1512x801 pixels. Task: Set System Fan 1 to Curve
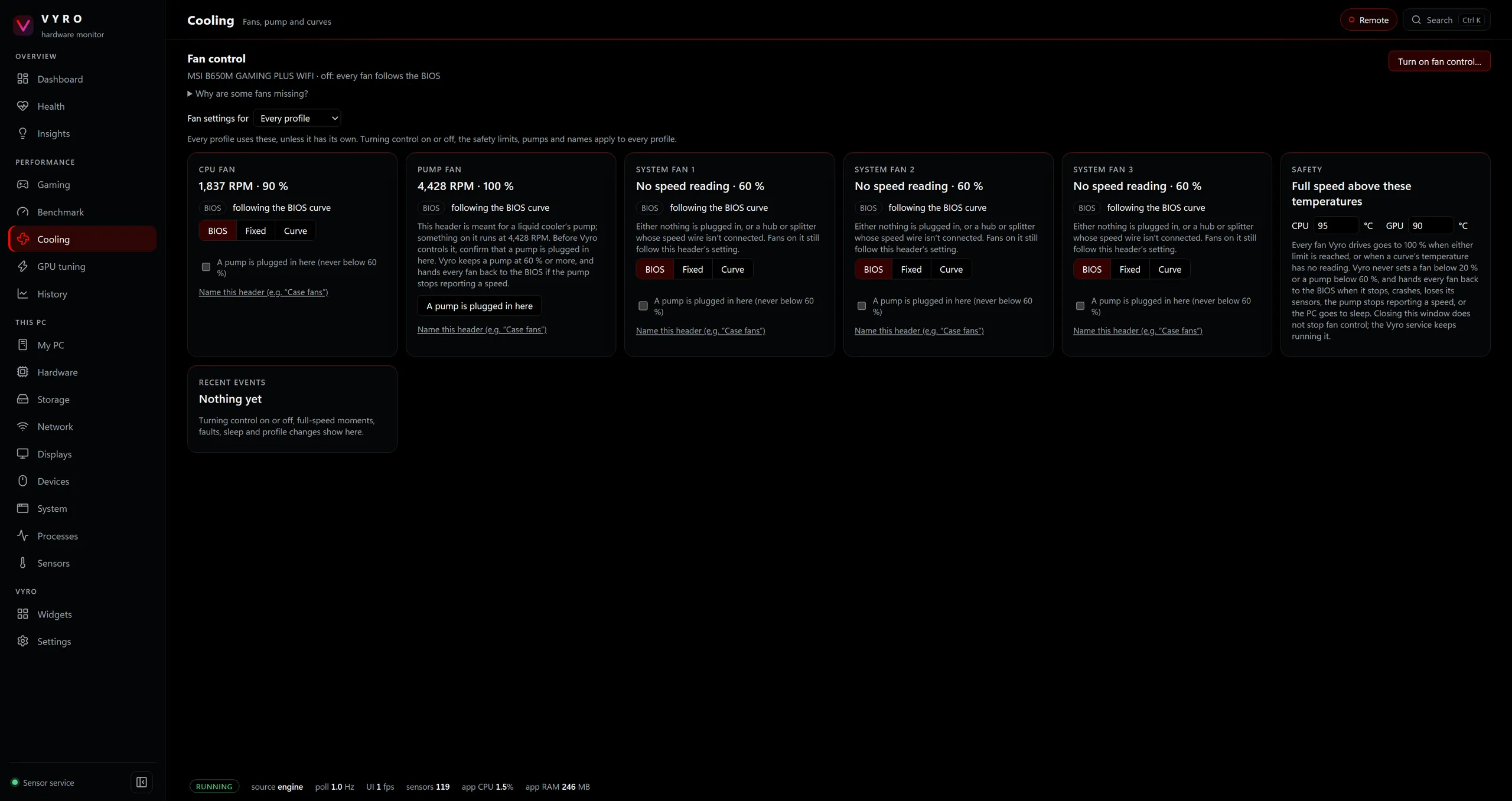coord(732,269)
